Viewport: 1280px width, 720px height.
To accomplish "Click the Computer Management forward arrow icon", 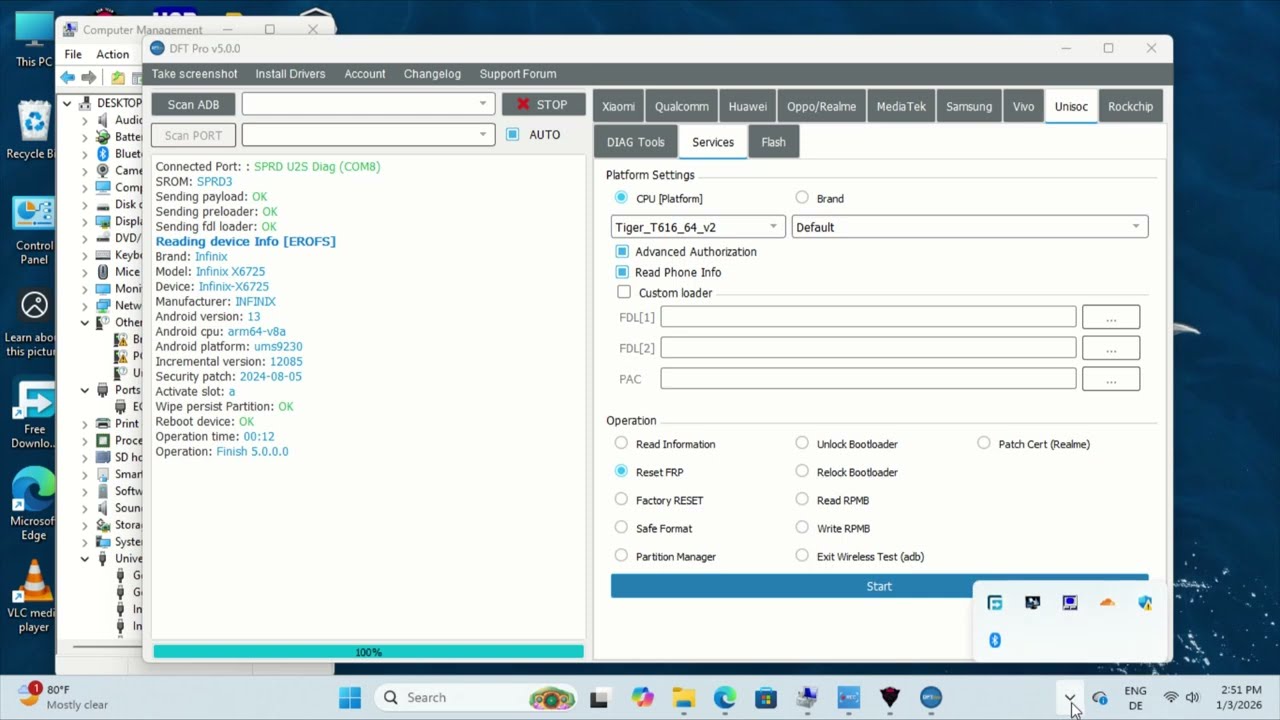I will click(89, 77).
